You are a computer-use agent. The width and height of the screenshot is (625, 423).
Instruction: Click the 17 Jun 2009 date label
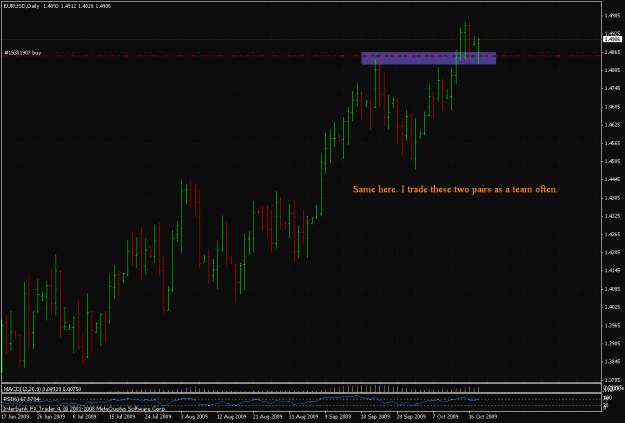(15, 417)
